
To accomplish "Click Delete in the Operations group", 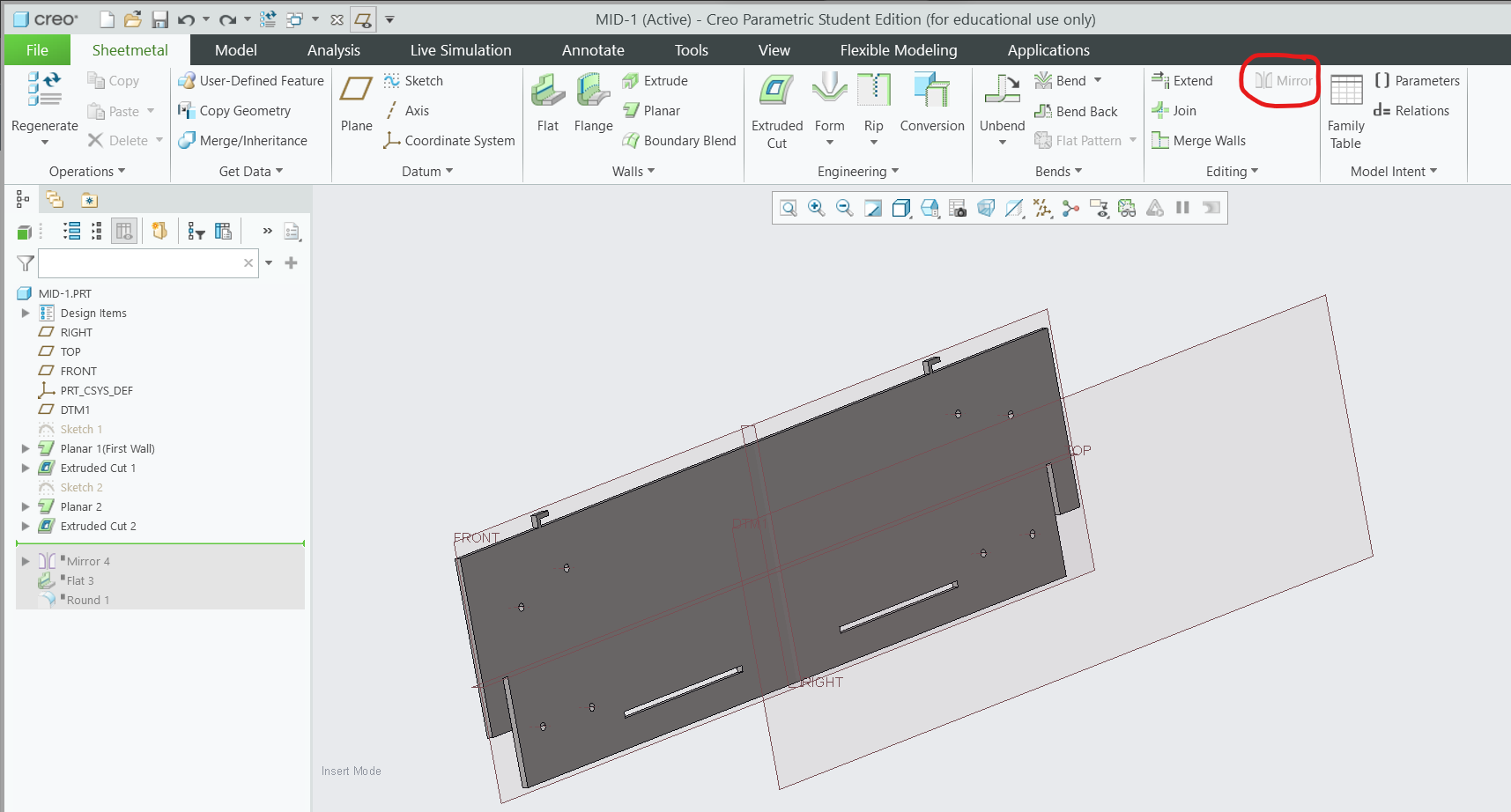I will pyautogui.click(x=123, y=140).
